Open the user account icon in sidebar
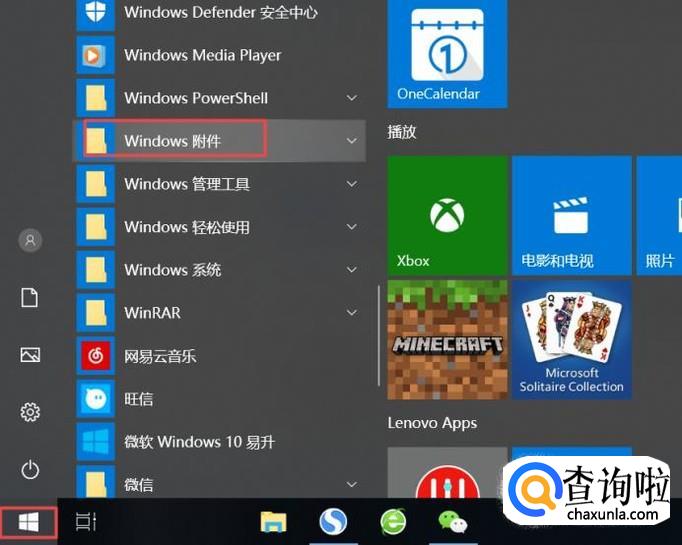Viewport: 682px width, 545px height. (30, 240)
